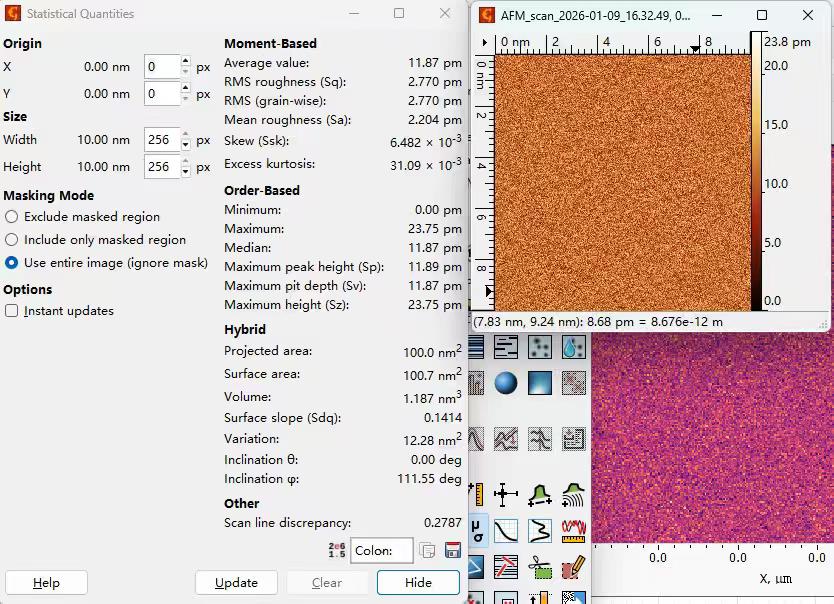This screenshot has width=834, height=604.
Task: Select Include only masked region option
Action: click(x=12, y=240)
